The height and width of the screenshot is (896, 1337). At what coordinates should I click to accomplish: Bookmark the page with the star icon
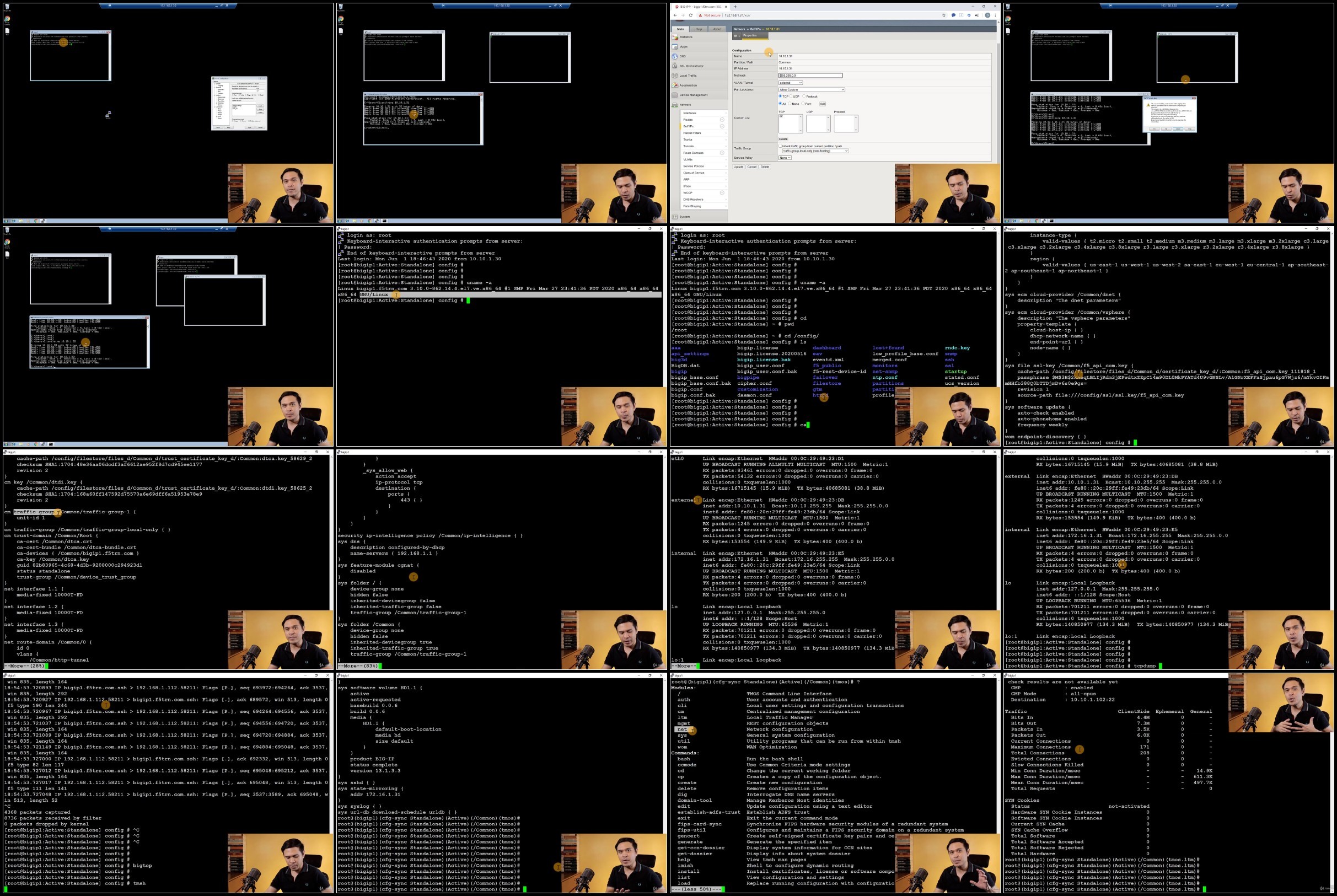(x=944, y=15)
